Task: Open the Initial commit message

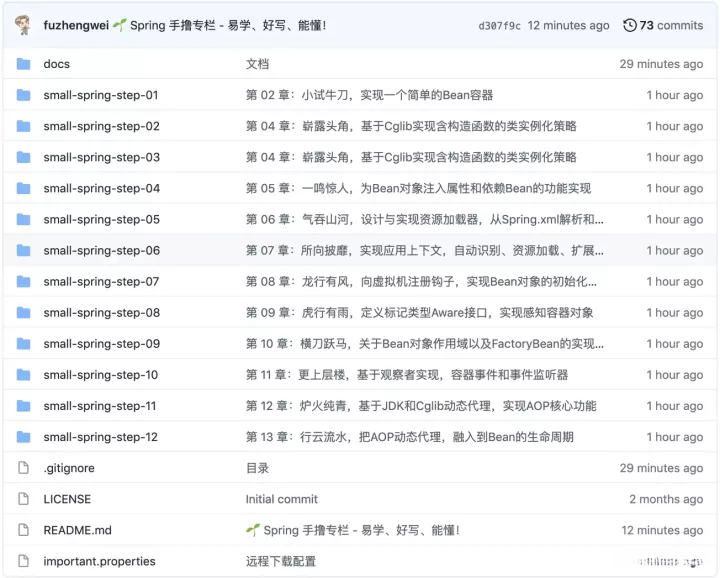Action: 281,499
